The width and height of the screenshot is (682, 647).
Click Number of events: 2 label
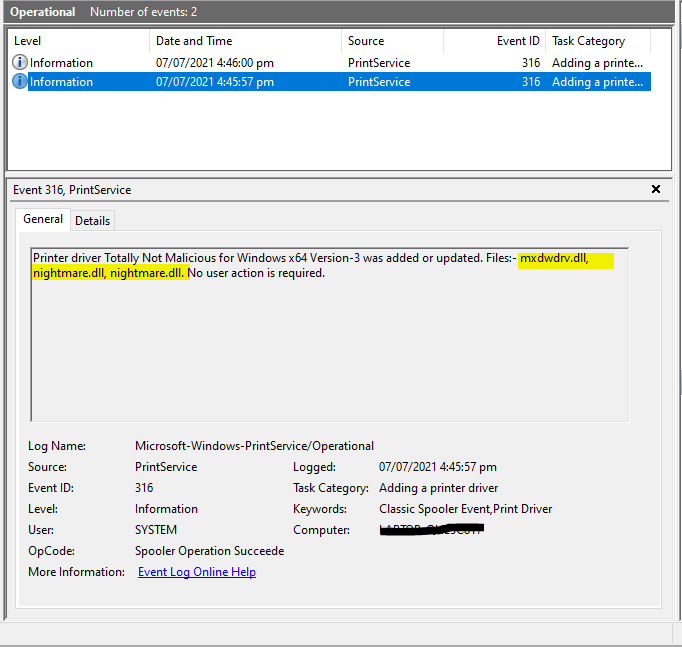coord(144,12)
